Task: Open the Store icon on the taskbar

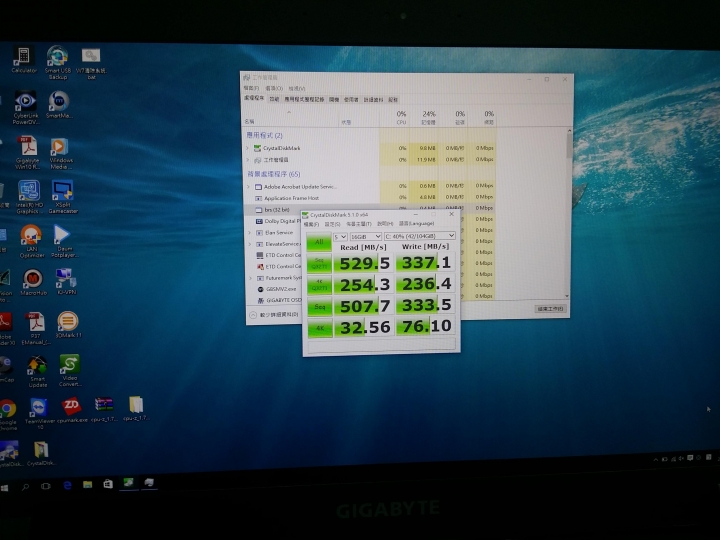Action: [x=108, y=484]
